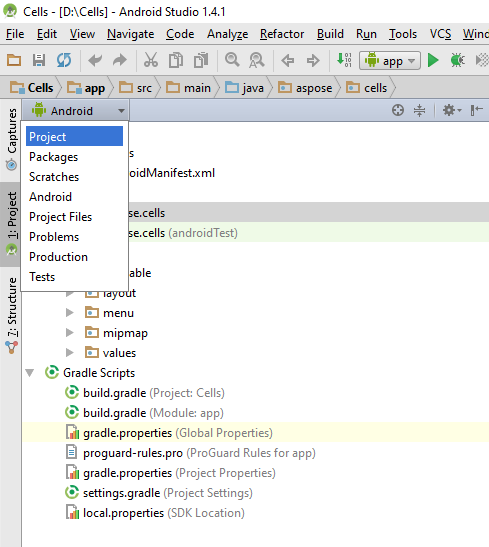The height and width of the screenshot is (547, 489).
Task: Click Cells breadcrumb in navigation bar
Action: pyautogui.click(x=31, y=88)
